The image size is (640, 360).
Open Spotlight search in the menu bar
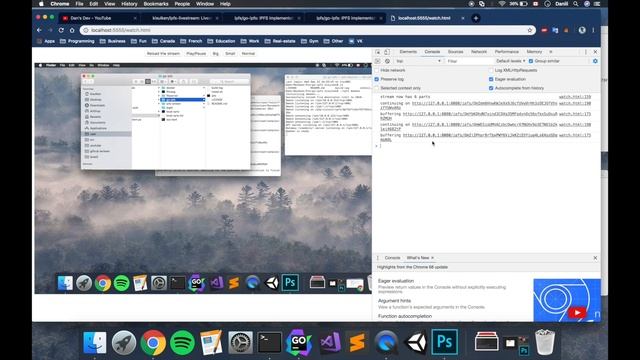[576, 4]
